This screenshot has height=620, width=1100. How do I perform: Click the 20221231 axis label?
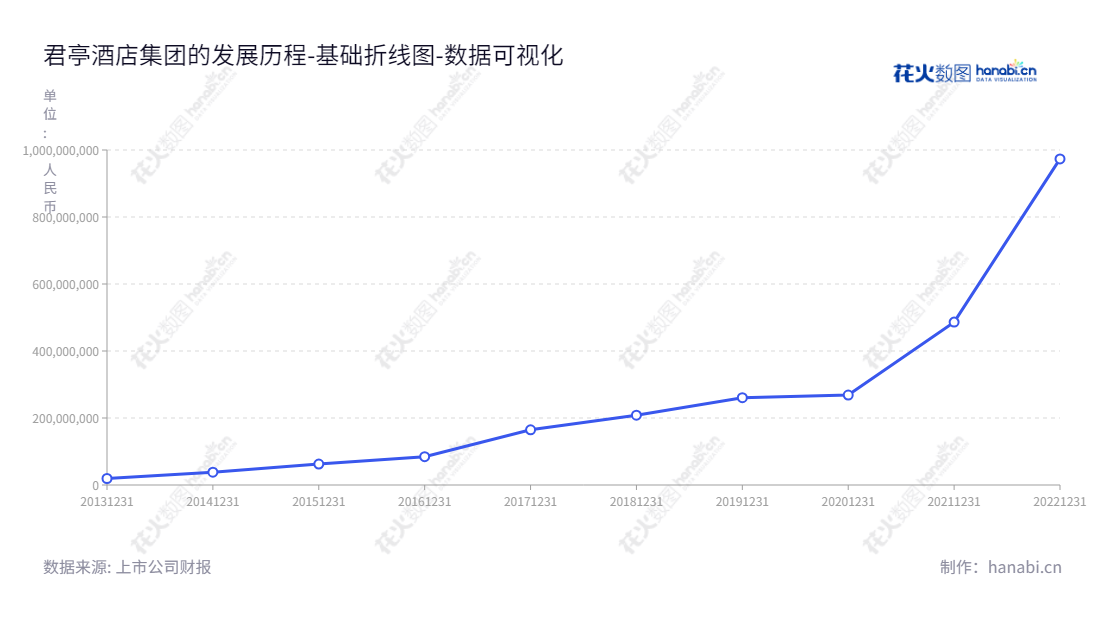tap(1059, 500)
